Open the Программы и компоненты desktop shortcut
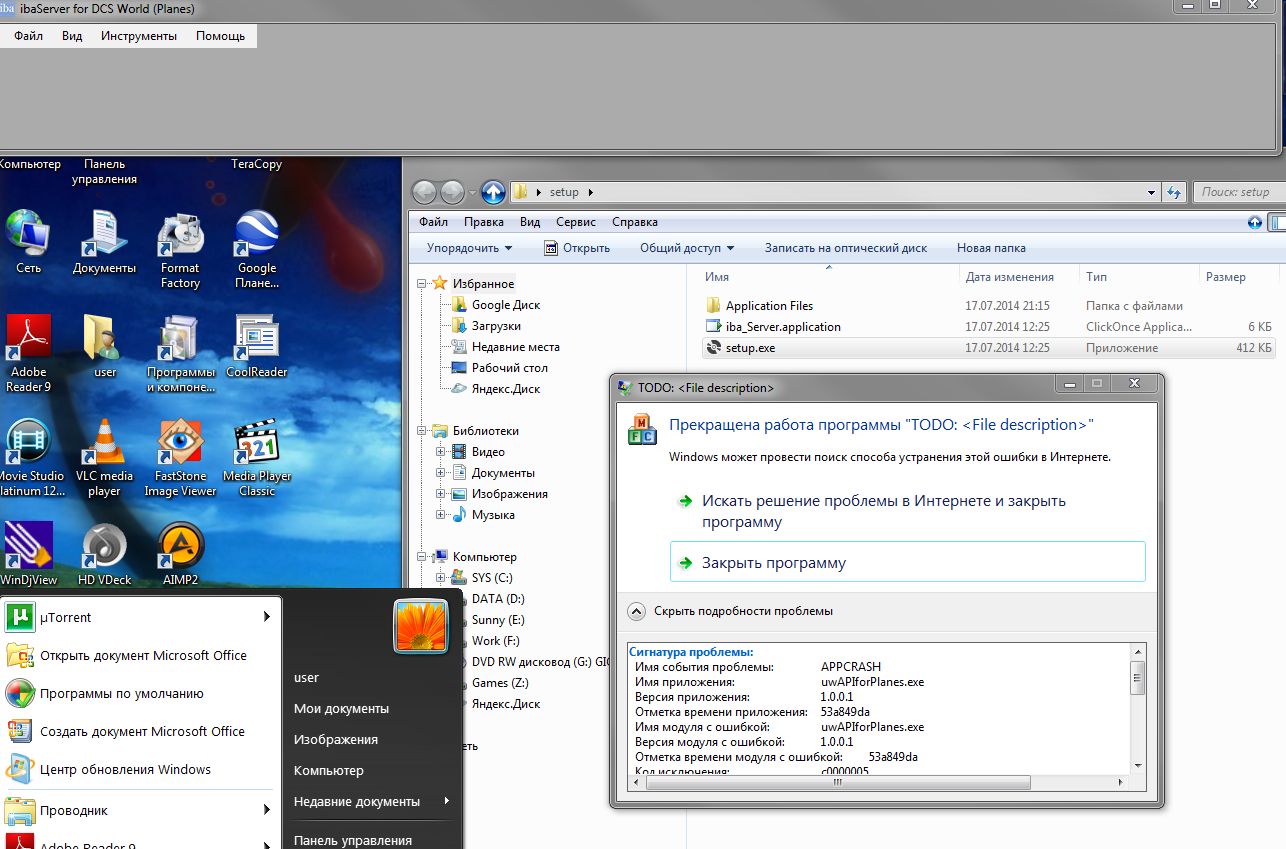The image size is (1286, 849). click(x=180, y=352)
